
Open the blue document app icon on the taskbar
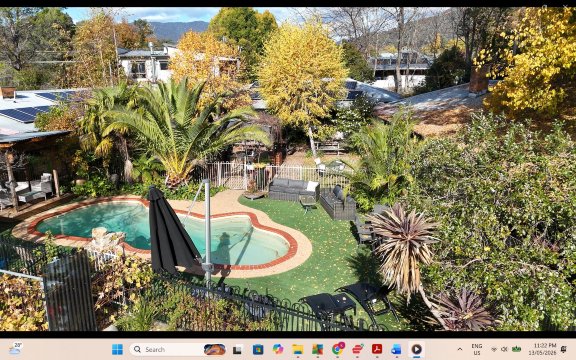(397, 349)
